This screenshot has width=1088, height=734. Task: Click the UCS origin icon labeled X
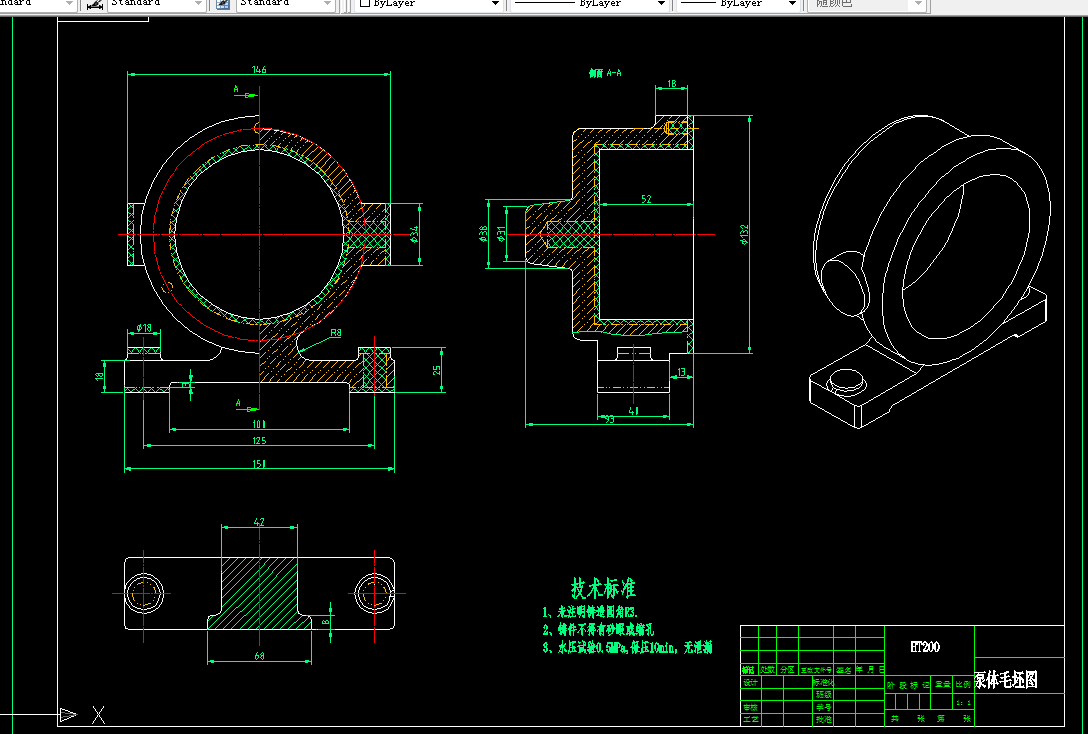pyautogui.click(x=99, y=715)
